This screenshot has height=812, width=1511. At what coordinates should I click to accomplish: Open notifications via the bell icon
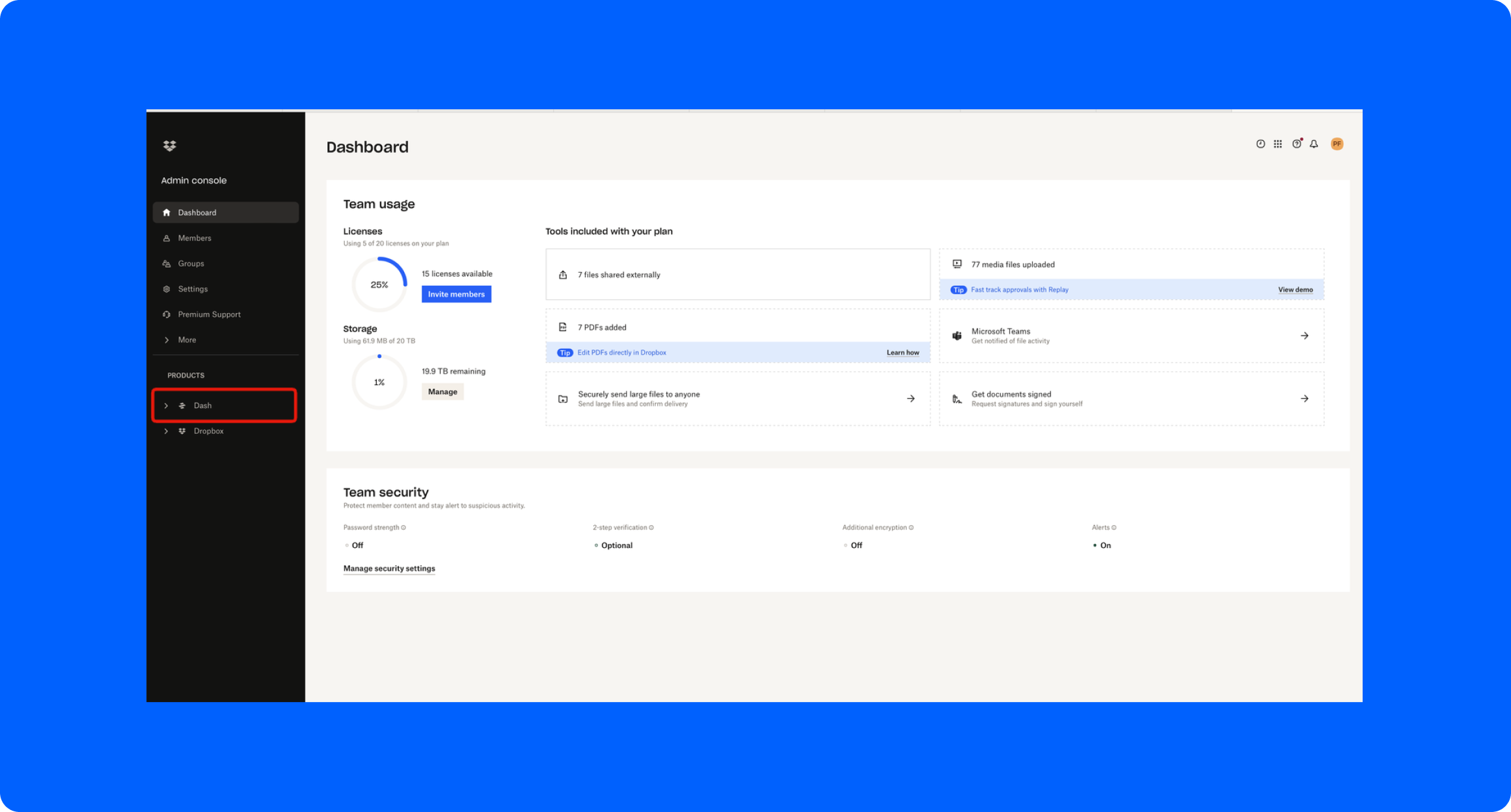[1314, 144]
